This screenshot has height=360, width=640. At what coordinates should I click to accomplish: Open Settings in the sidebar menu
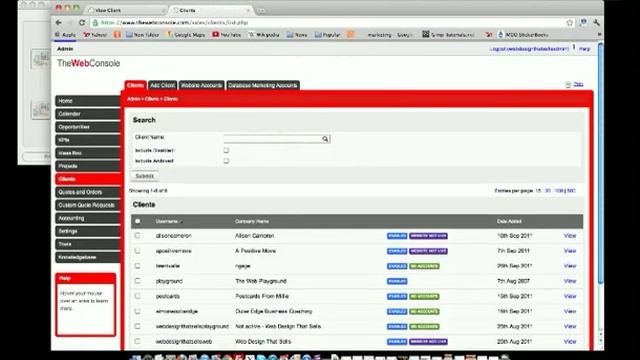pos(88,231)
